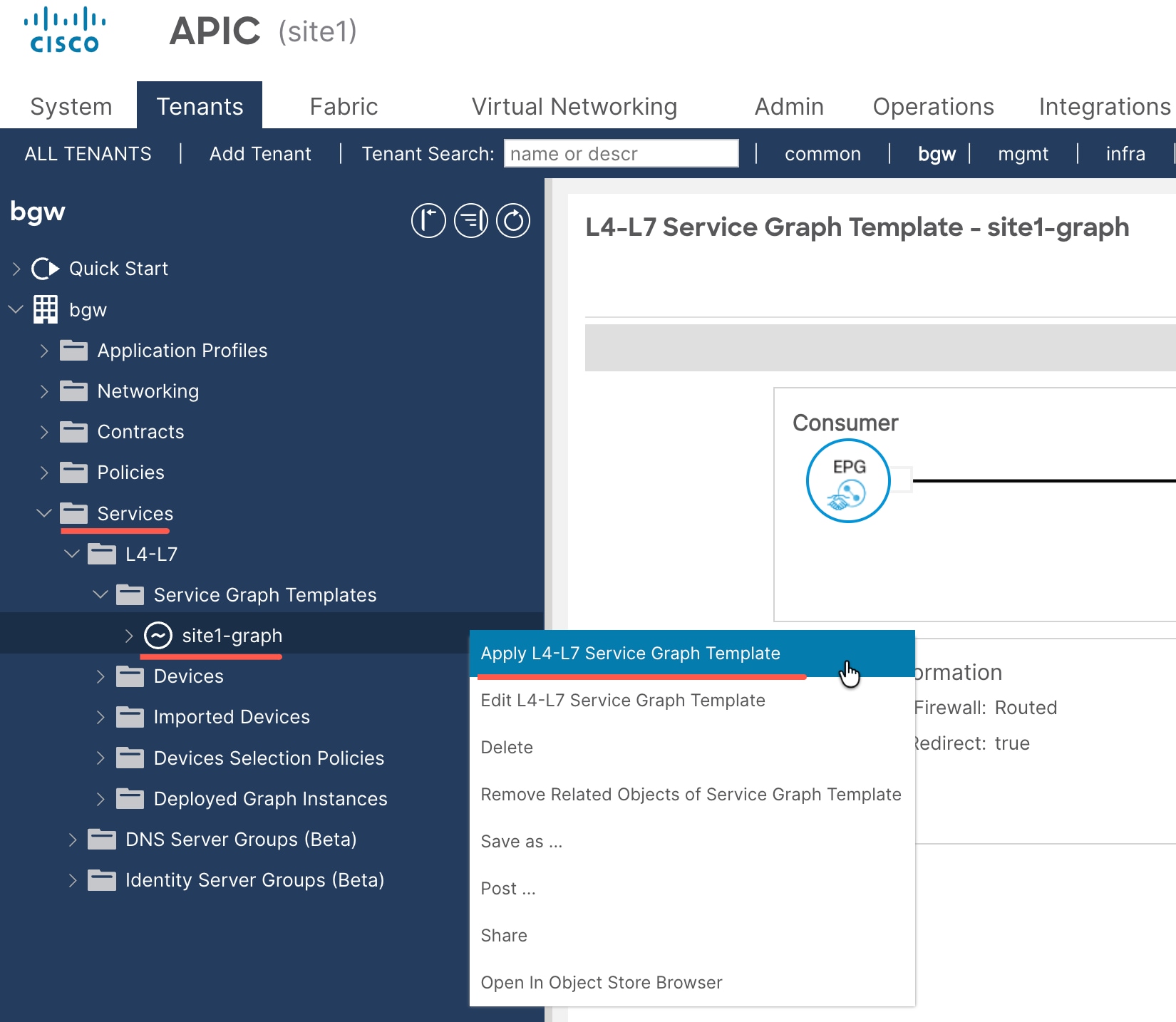This screenshot has width=1176, height=1022.
Task: Collapse the L4-L7 chevron
Action: coord(72,554)
